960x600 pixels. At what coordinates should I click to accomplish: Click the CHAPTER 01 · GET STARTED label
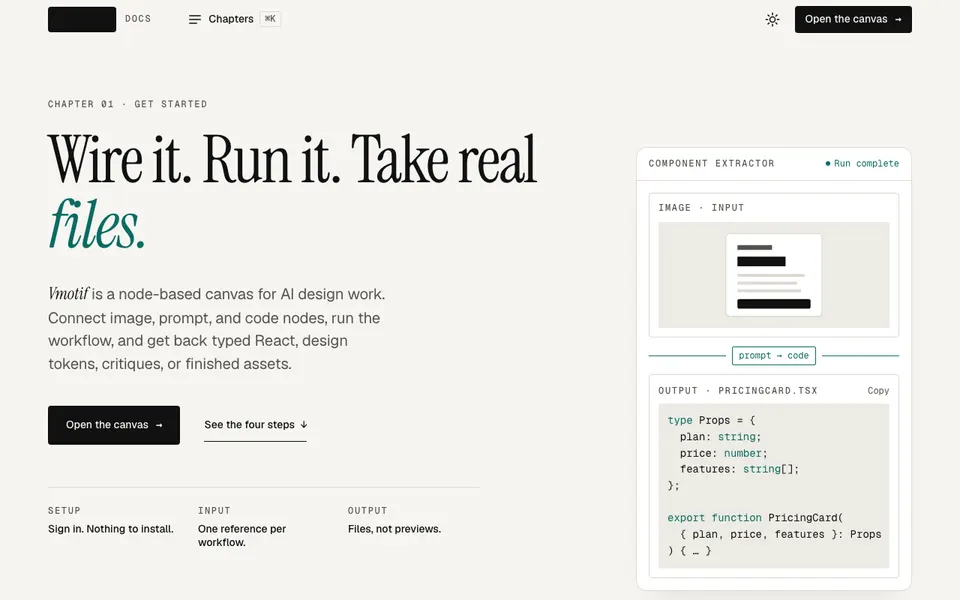click(127, 104)
